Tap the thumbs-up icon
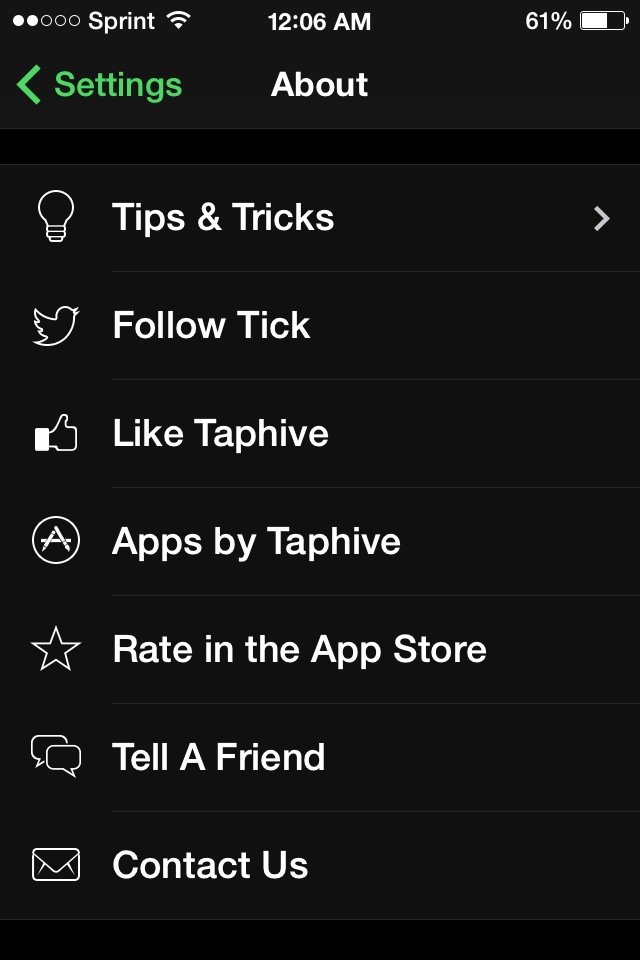The width and height of the screenshot is (640, 960). (56, 434)
